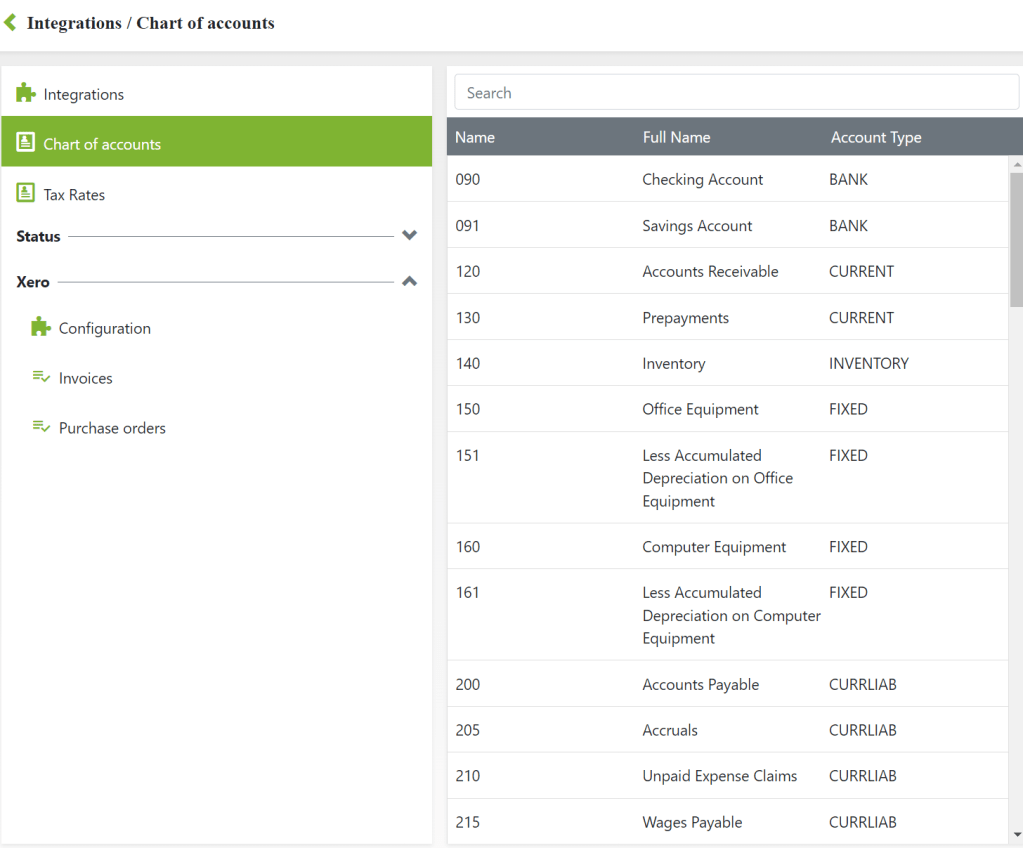Open the Tax Rates menu item
Screen dimensions: 1023x848
(x=74, y=195)
